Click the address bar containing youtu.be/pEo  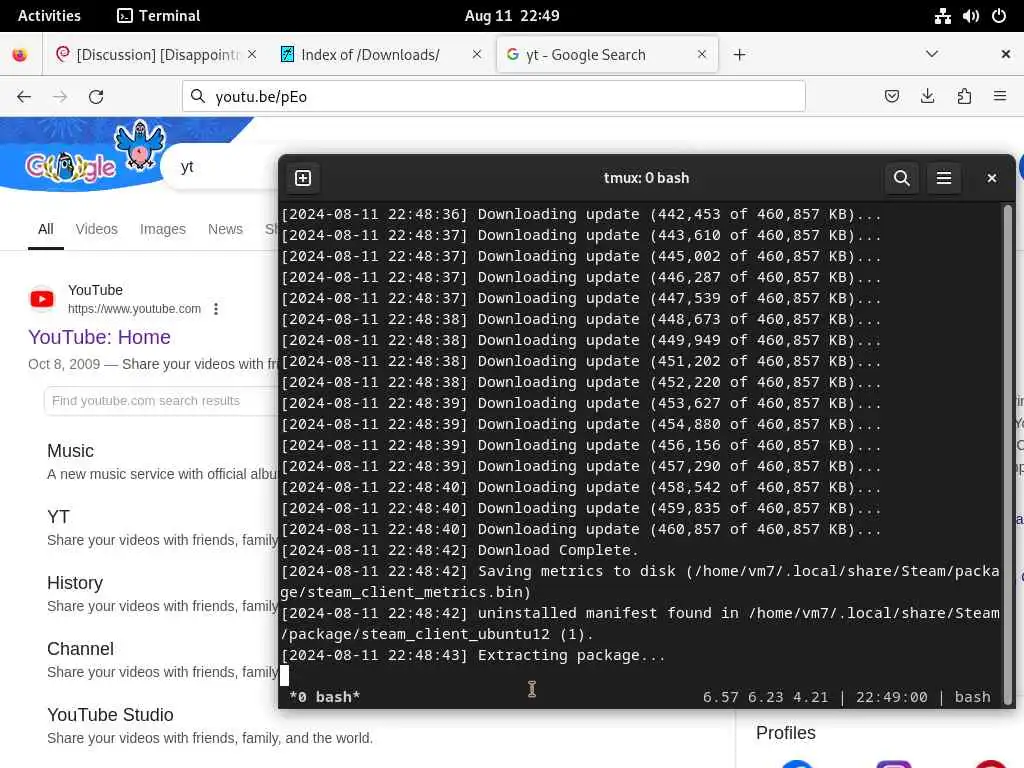tap(494, 97)
